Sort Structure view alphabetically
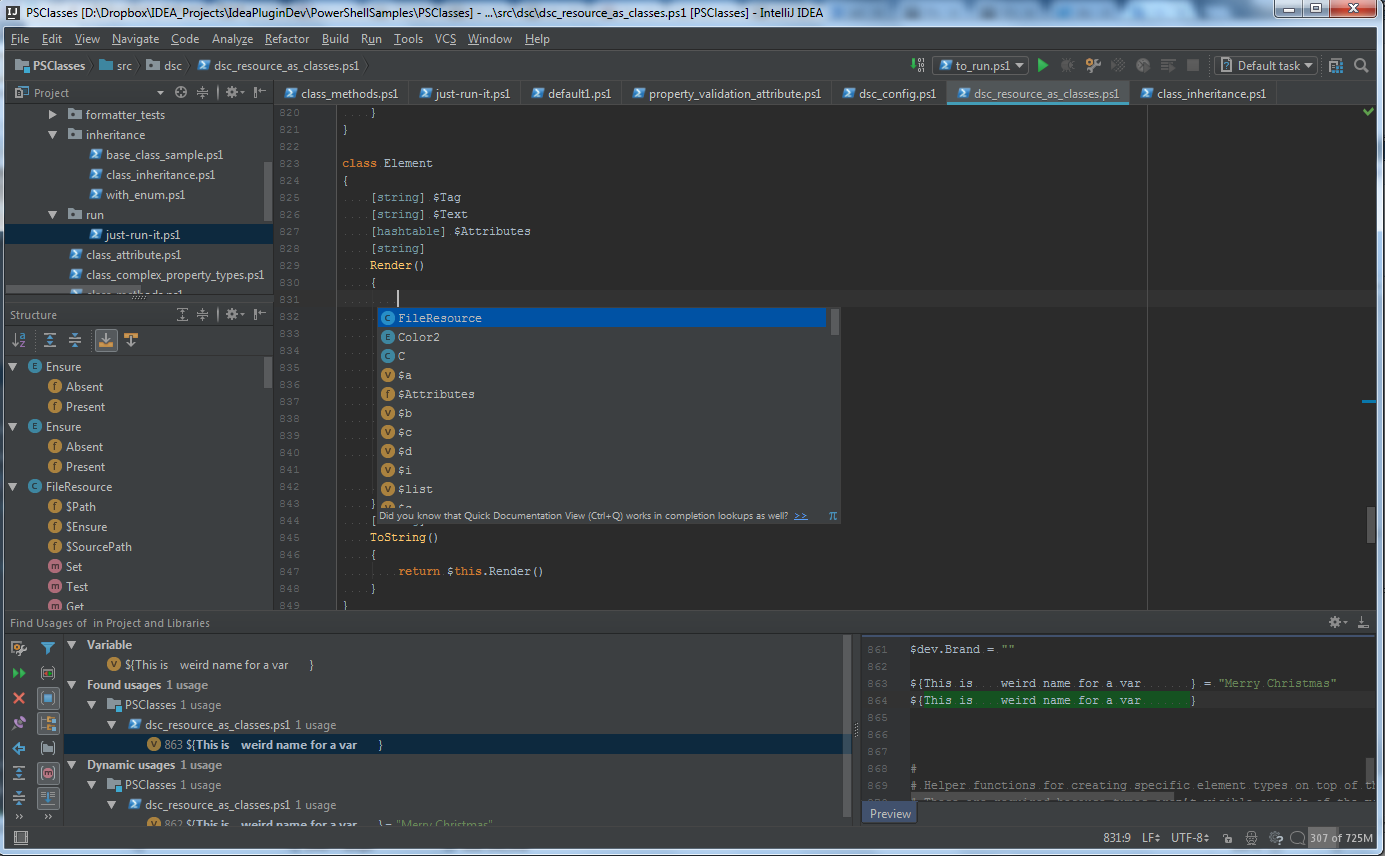 [19, 341]
